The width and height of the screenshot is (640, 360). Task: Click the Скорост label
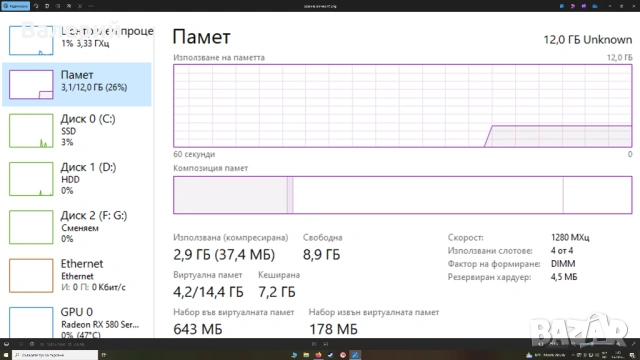[x=465, y=237]
